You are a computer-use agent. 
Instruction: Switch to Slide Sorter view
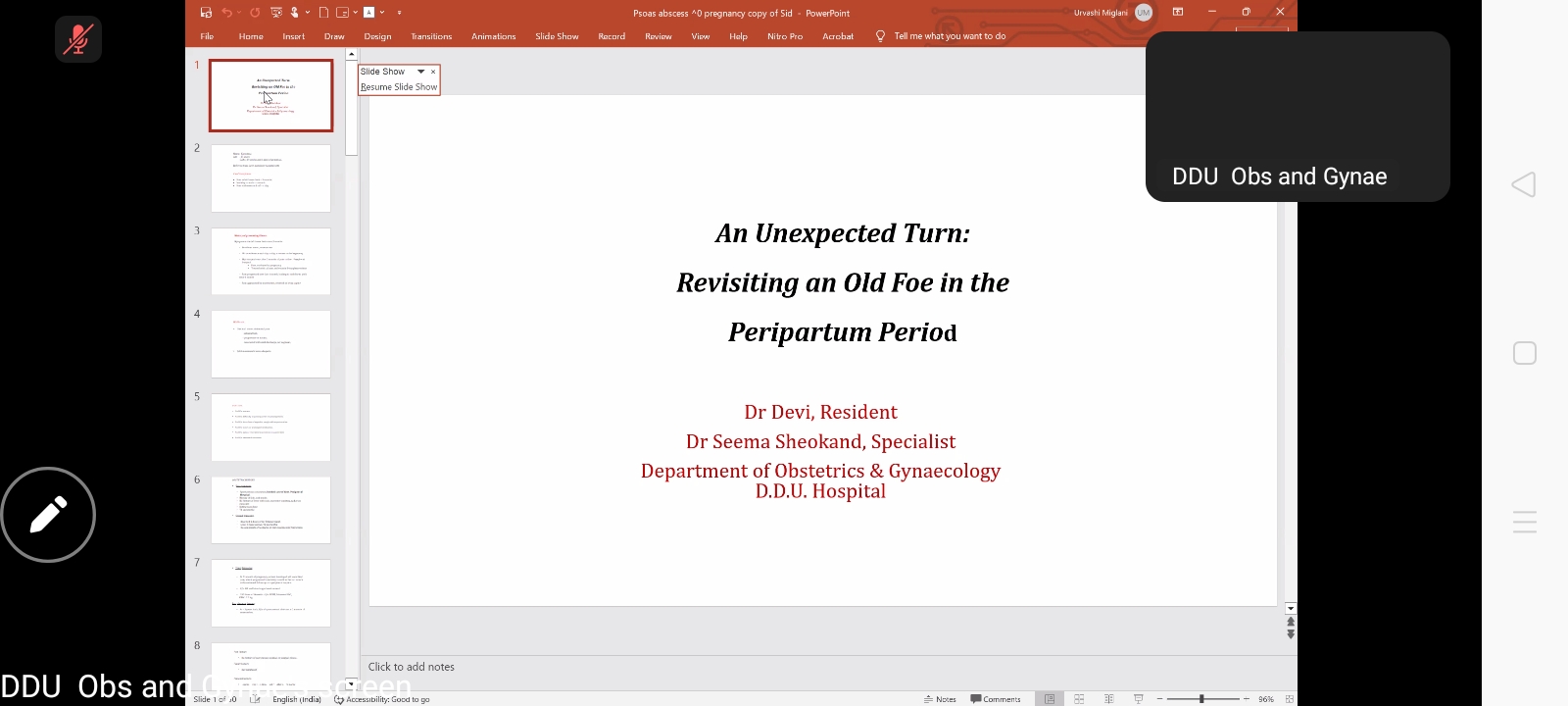(x=1079, y=699)
